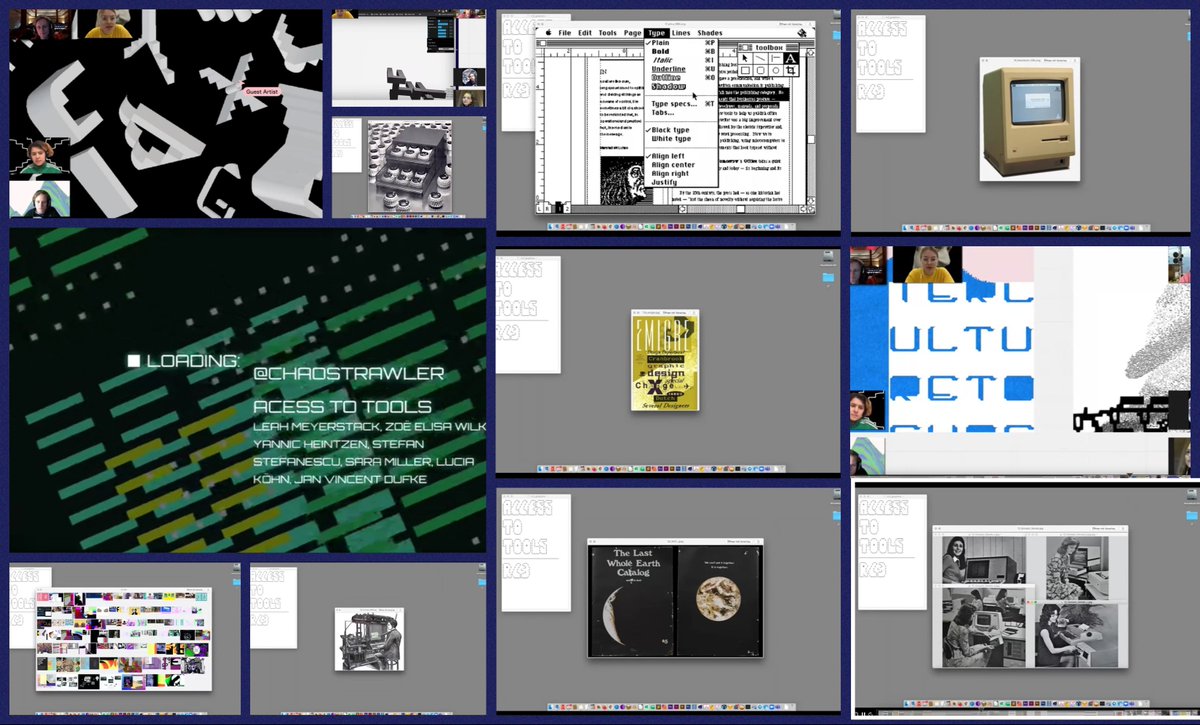Click the LOADING: text
Viewport: 1200px width, 725px height.
(x=193, y=361)
